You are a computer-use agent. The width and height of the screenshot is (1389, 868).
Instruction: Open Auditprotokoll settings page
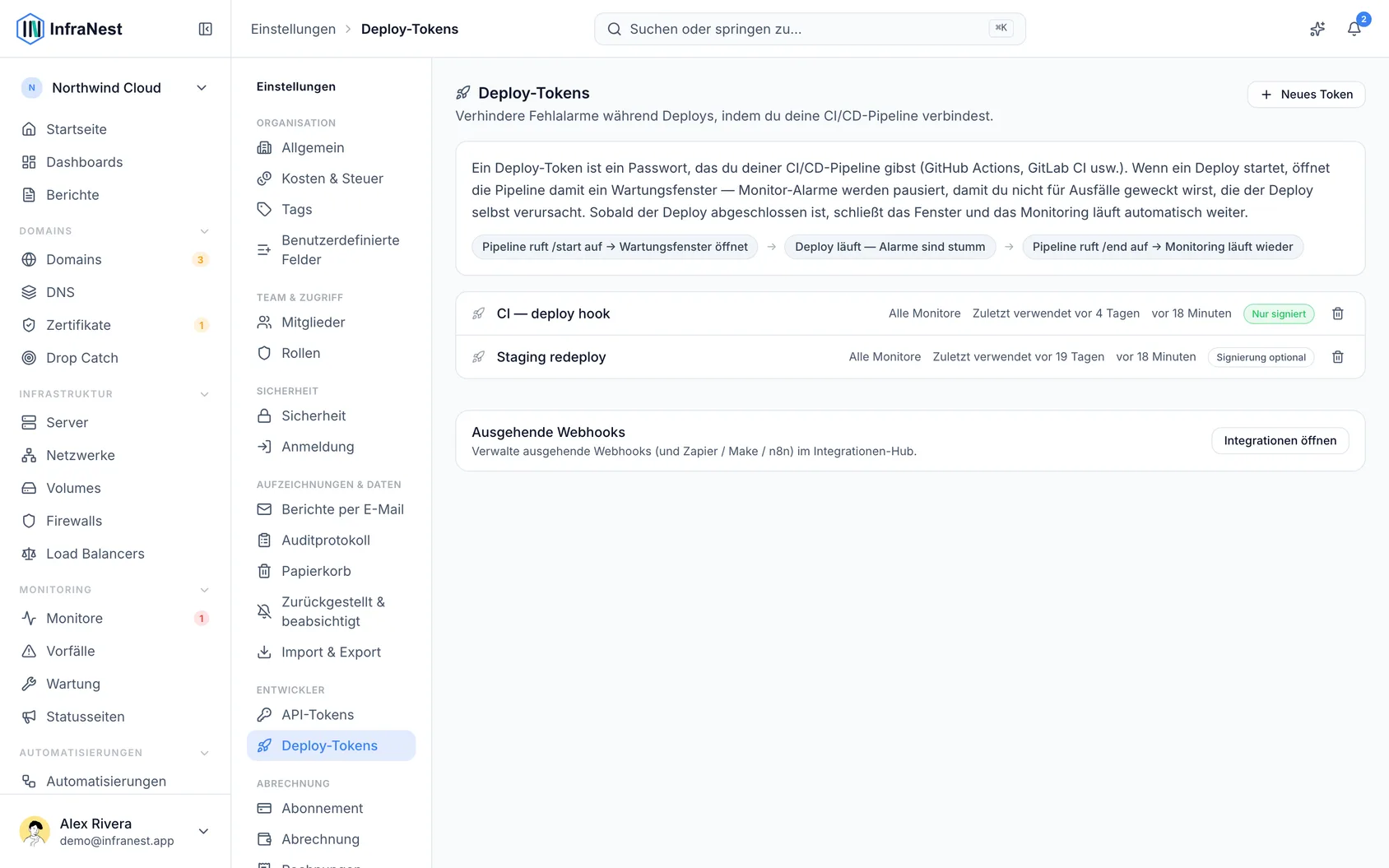[331, 541]
